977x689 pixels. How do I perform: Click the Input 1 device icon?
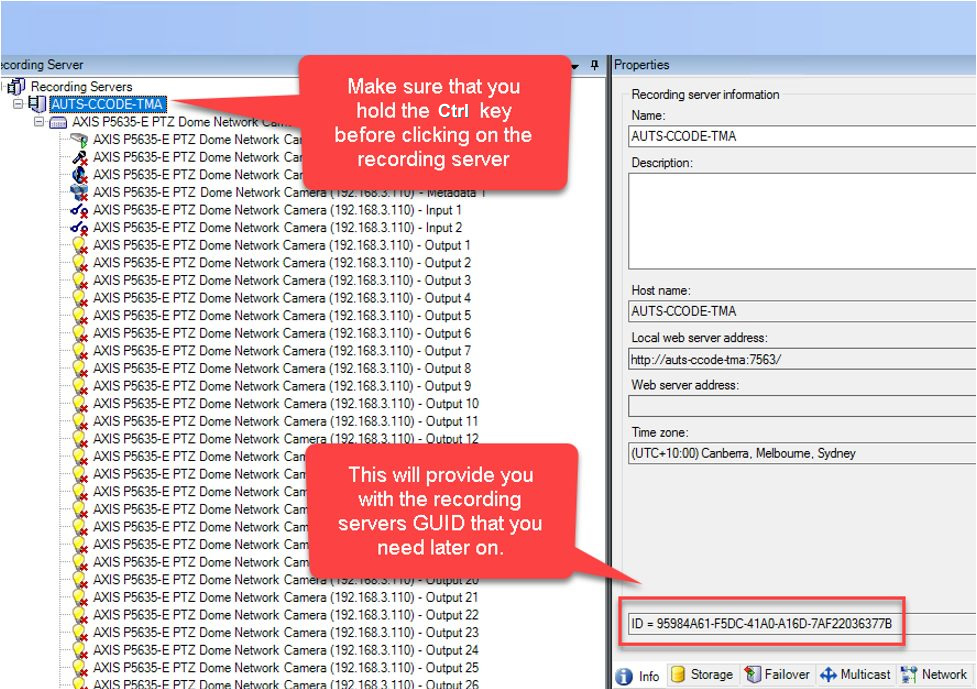click(x=80, y=210)
